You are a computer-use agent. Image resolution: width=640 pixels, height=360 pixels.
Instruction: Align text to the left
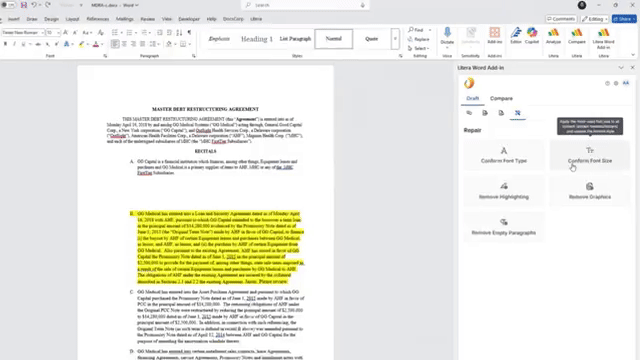(x=115, y=44)
